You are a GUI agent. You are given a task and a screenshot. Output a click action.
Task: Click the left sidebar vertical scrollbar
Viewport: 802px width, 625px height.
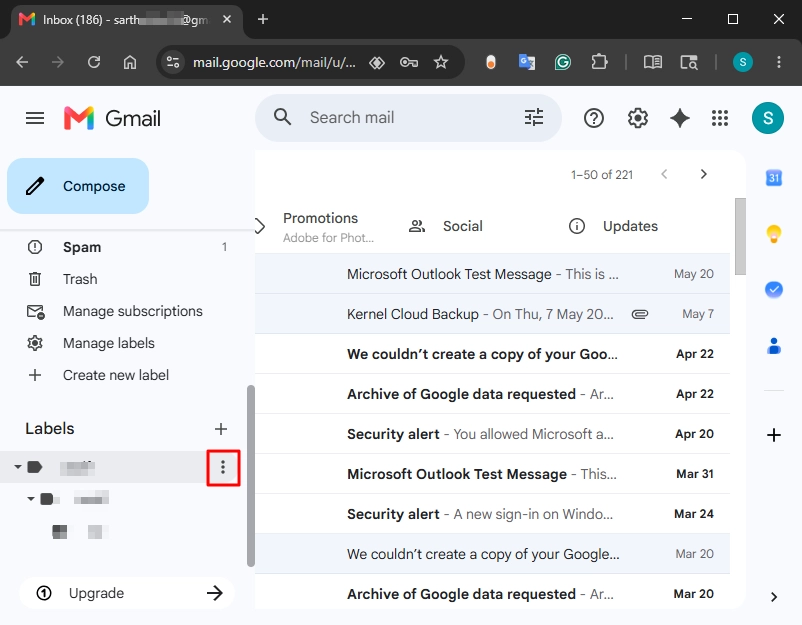pos(251,476)
